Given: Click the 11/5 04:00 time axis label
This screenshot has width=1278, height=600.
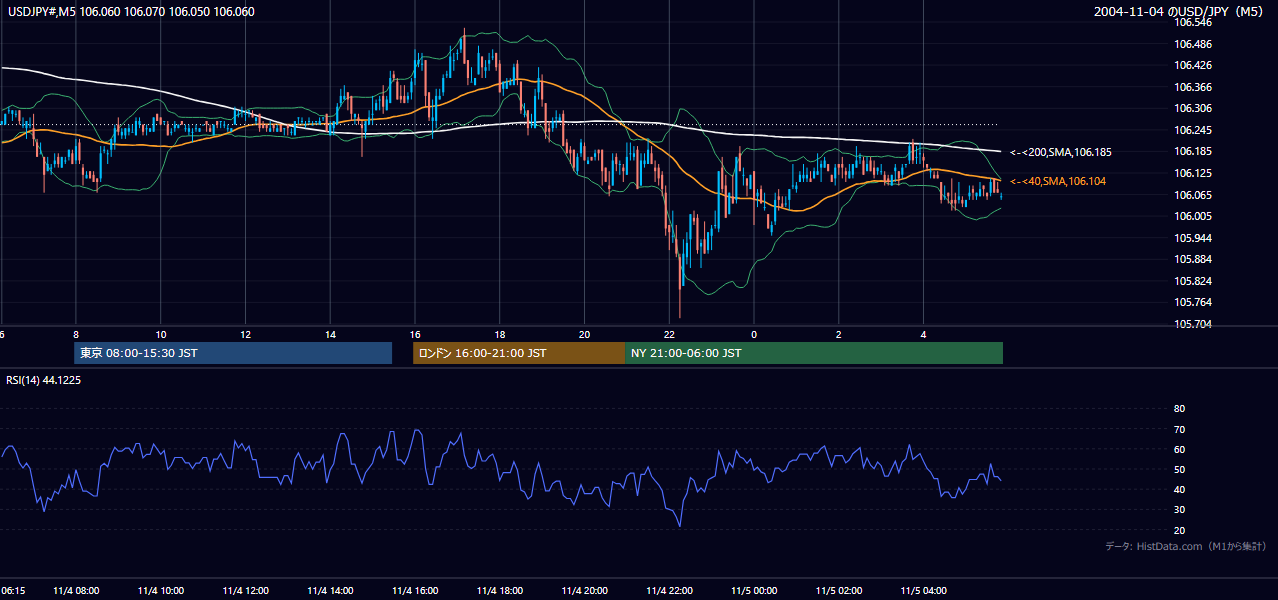Looking at the screenshot, I should coord(924,590).
